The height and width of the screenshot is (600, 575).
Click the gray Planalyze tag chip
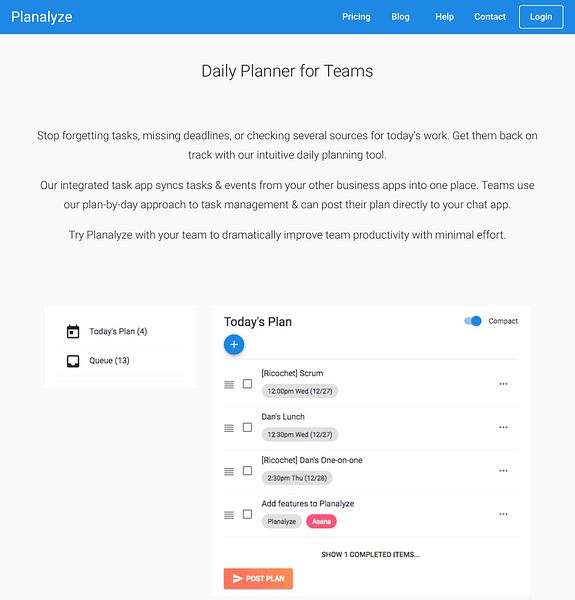pyautogui.click(x=282, y=522)
